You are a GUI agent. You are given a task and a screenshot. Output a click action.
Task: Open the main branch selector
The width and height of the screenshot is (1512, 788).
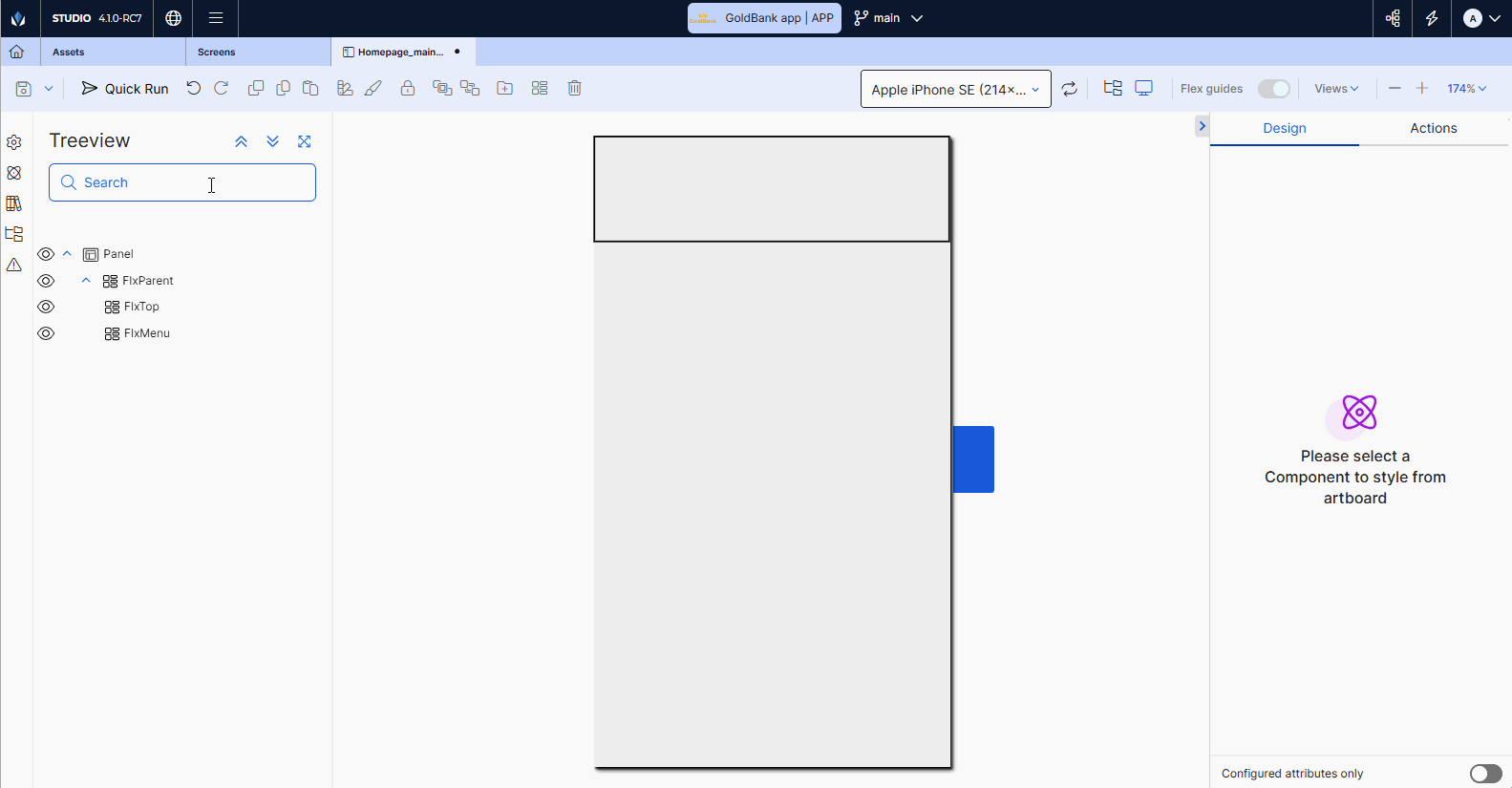click(x=888, y=18)
